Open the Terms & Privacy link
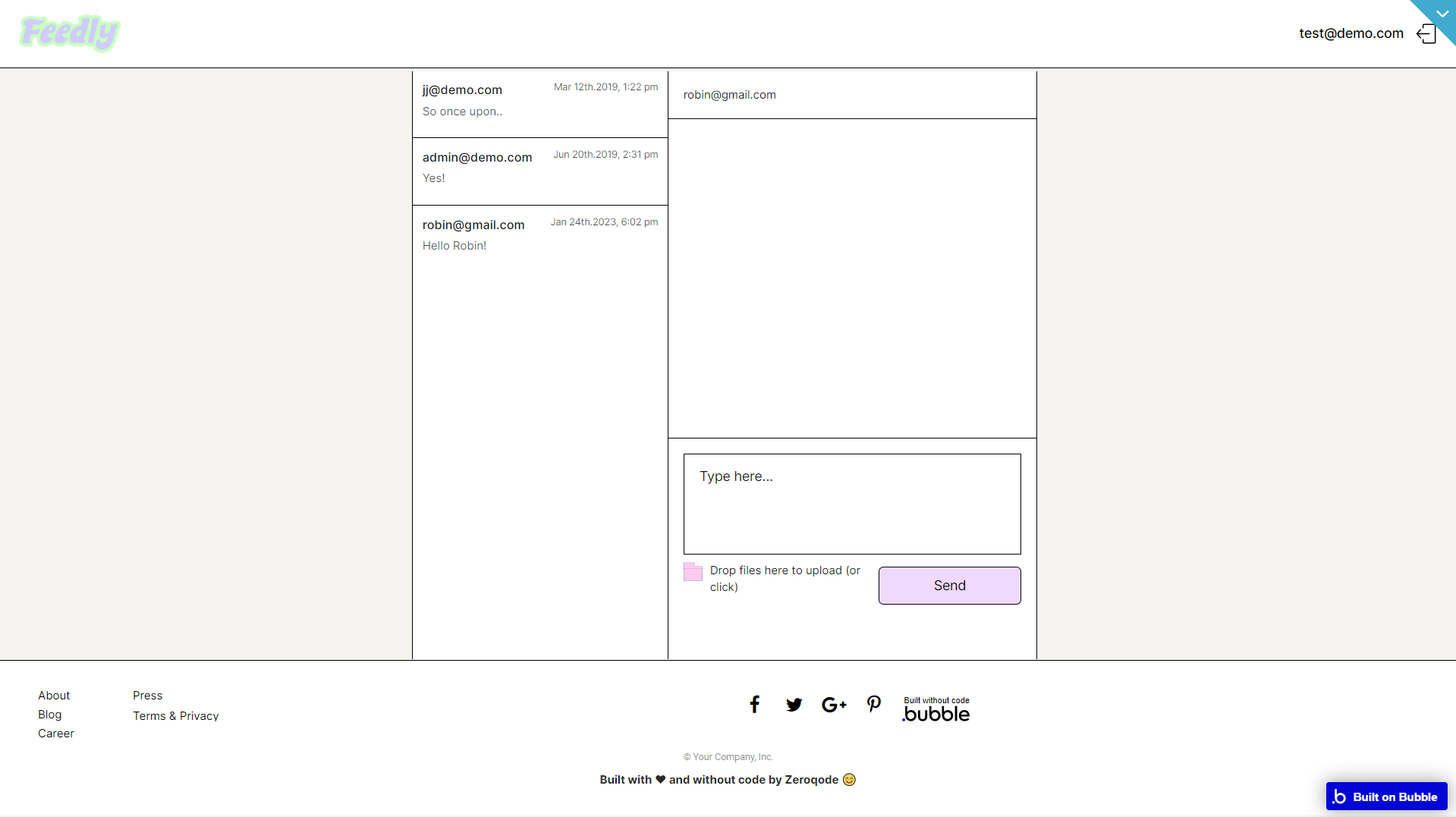Image resolution: width=1456 pixels, height=817 pixels. point(176,716)
